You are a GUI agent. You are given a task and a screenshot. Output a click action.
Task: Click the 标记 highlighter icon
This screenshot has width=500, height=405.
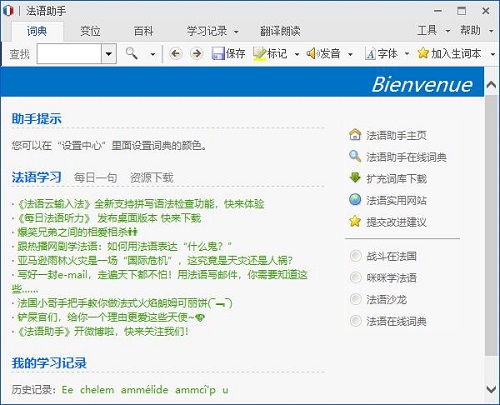259,54
